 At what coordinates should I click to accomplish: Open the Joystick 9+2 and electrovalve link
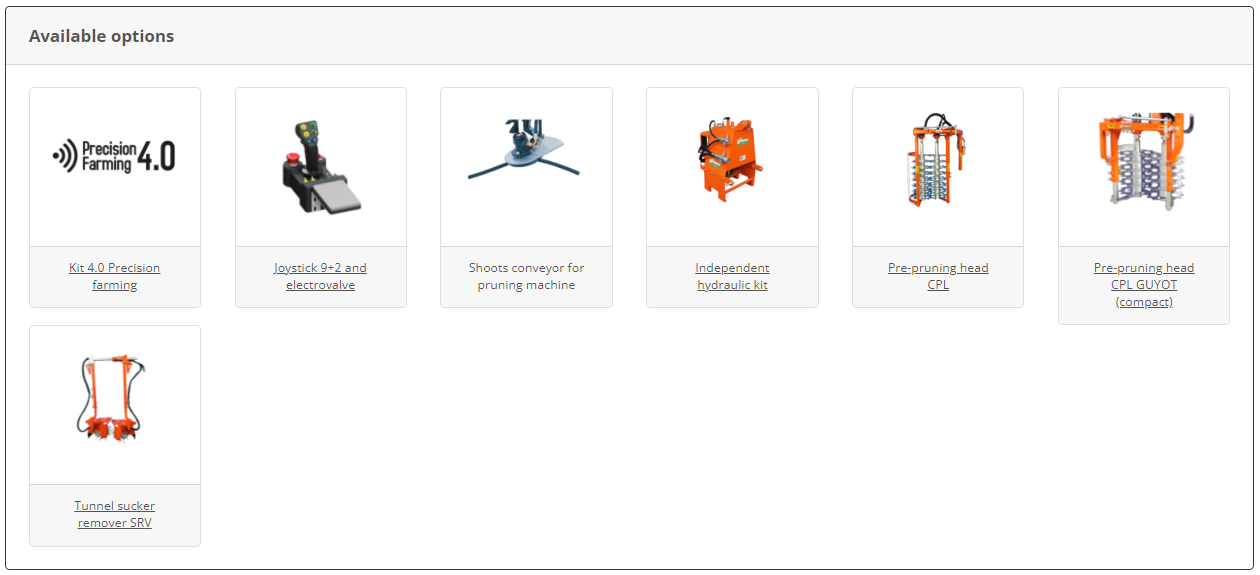[320, 276]
